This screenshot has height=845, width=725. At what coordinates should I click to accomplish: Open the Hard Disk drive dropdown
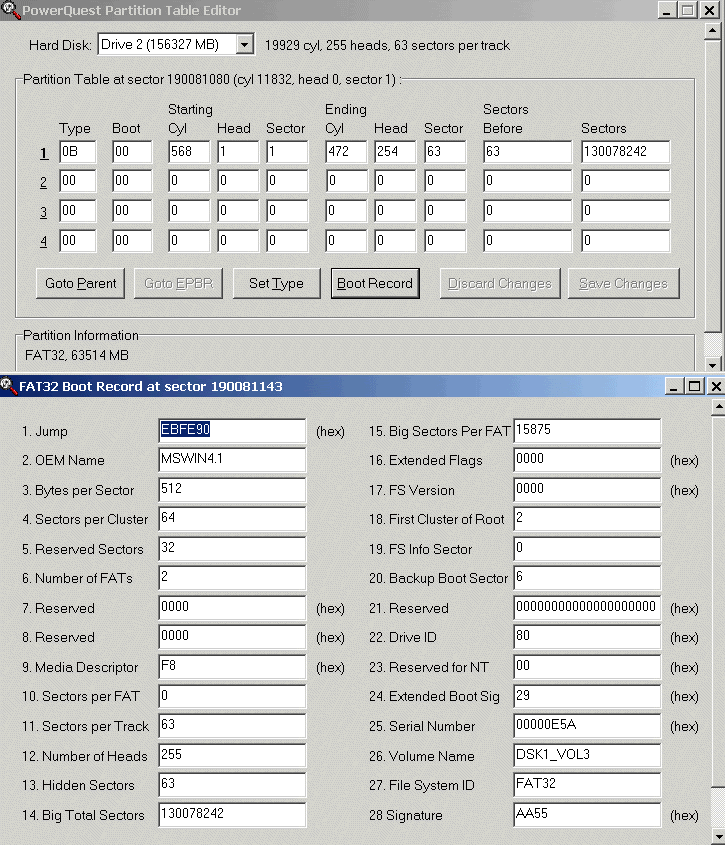[x=245, y=45]
